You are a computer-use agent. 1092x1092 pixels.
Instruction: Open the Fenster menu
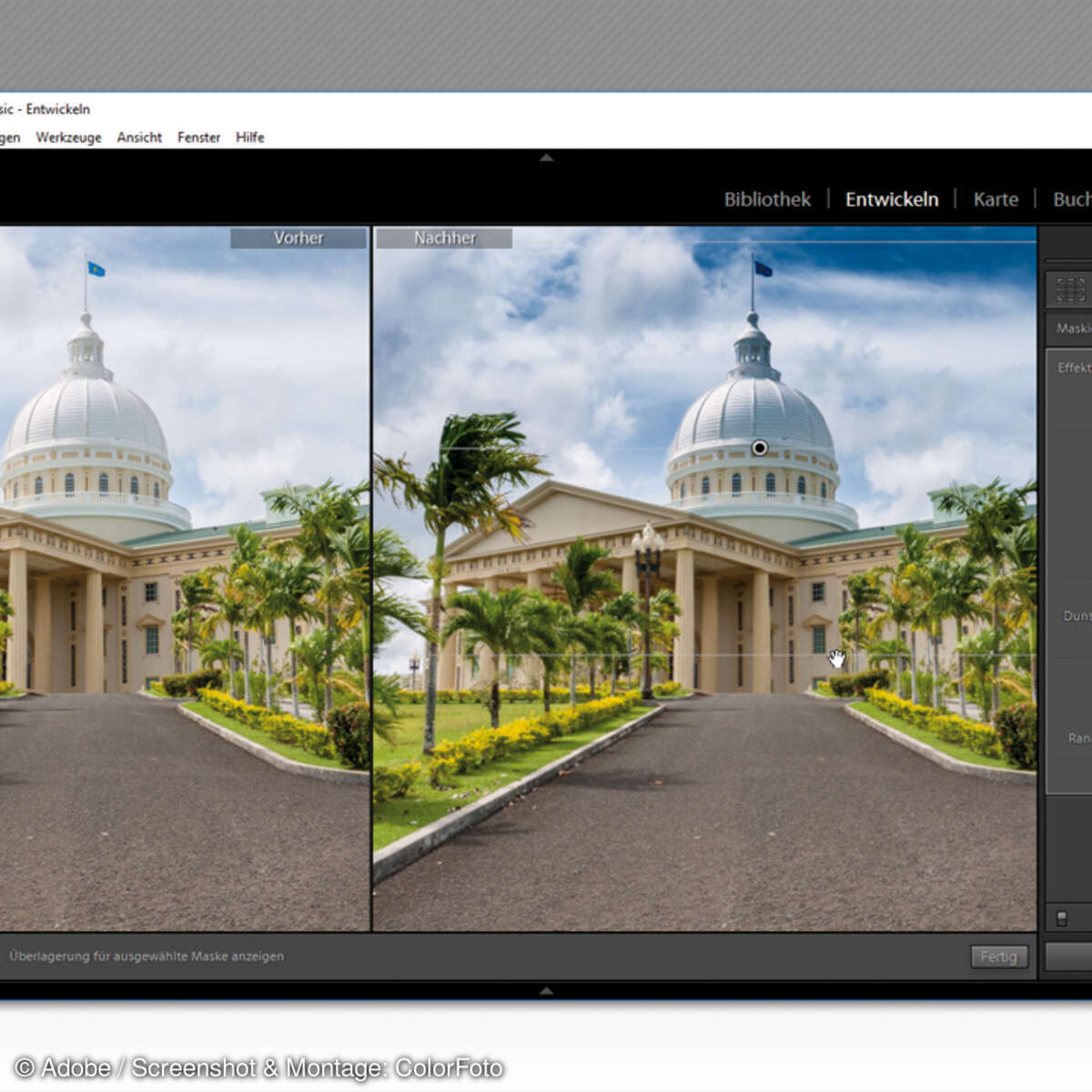(198, 137)
